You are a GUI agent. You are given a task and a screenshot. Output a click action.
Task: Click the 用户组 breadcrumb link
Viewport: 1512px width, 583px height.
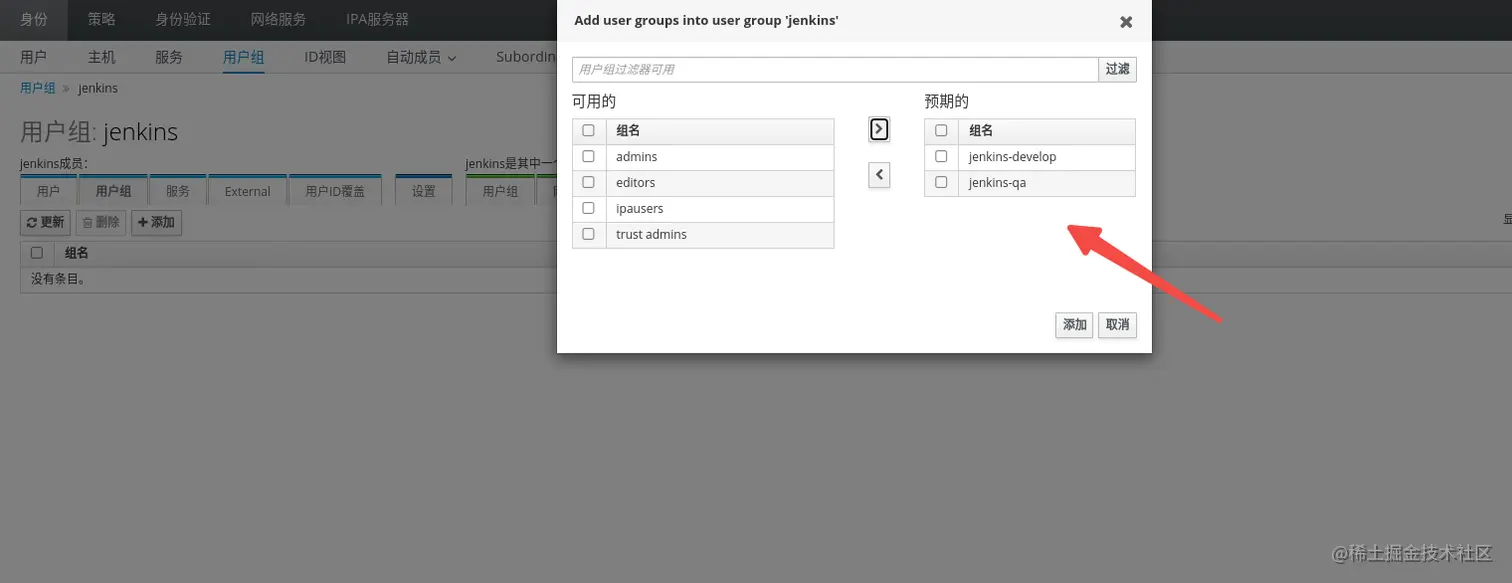click(x=38, y=88)
